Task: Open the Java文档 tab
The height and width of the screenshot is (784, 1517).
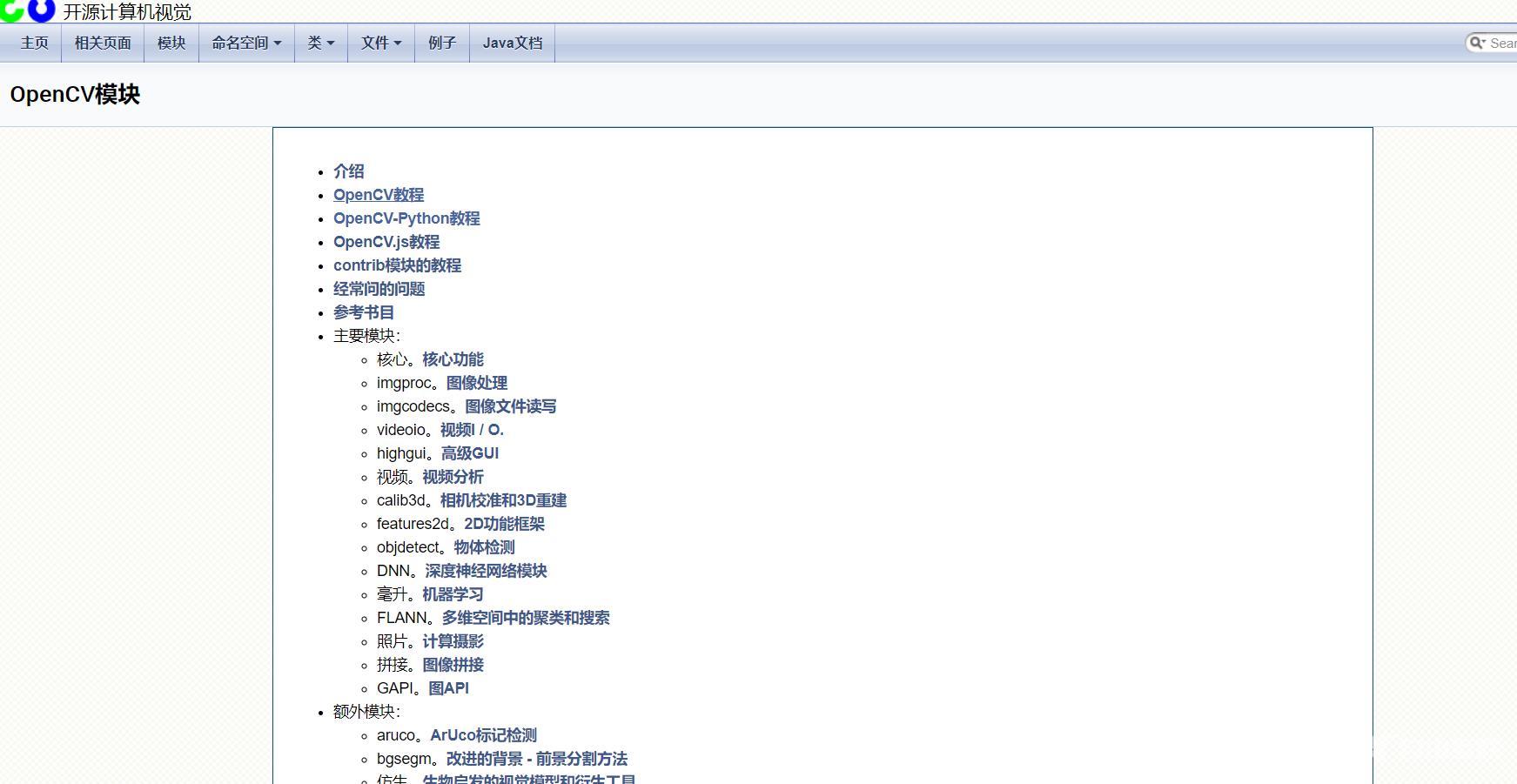Action: coord(513,43)
